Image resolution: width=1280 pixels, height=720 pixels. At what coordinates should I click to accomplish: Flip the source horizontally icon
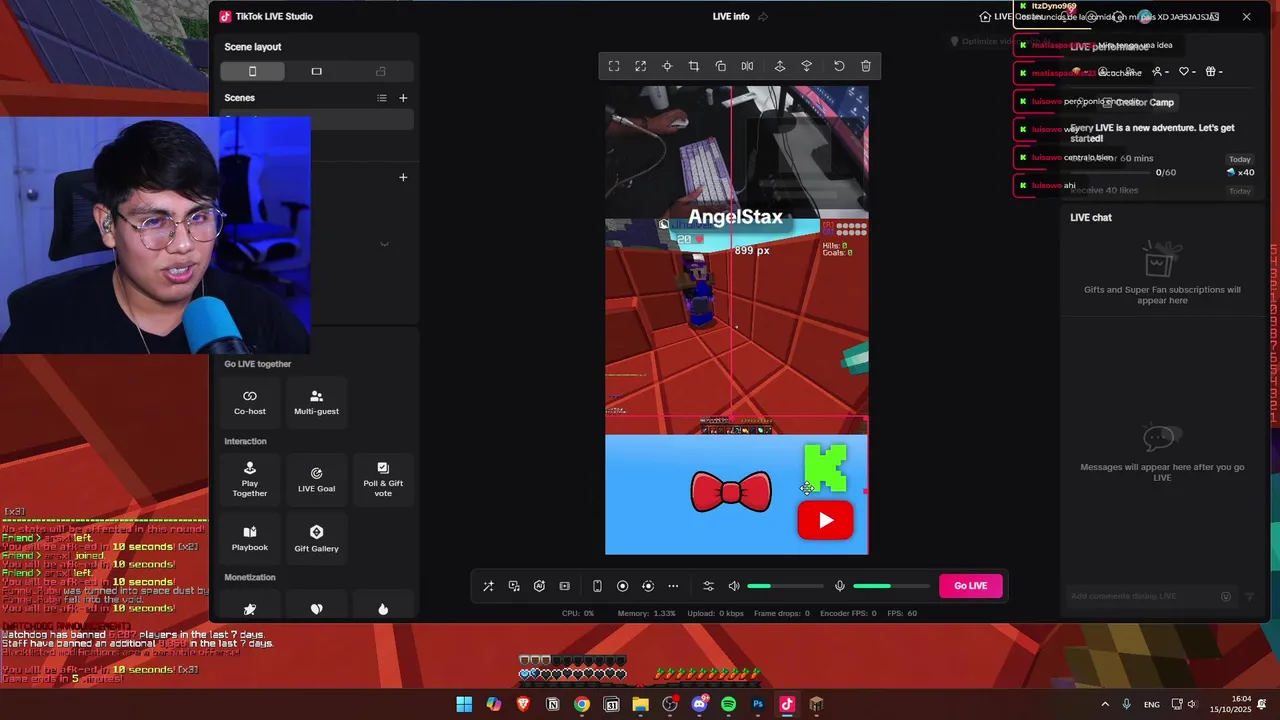747,66
